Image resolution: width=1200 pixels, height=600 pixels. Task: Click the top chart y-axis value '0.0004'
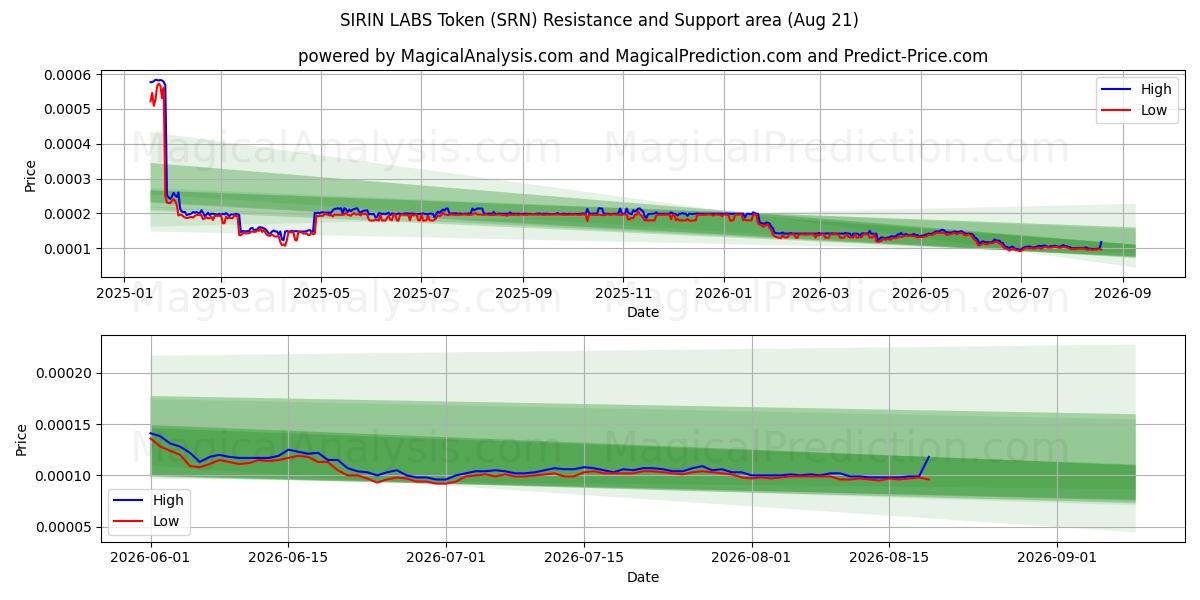pyautogui.click(x=67, y=144)
